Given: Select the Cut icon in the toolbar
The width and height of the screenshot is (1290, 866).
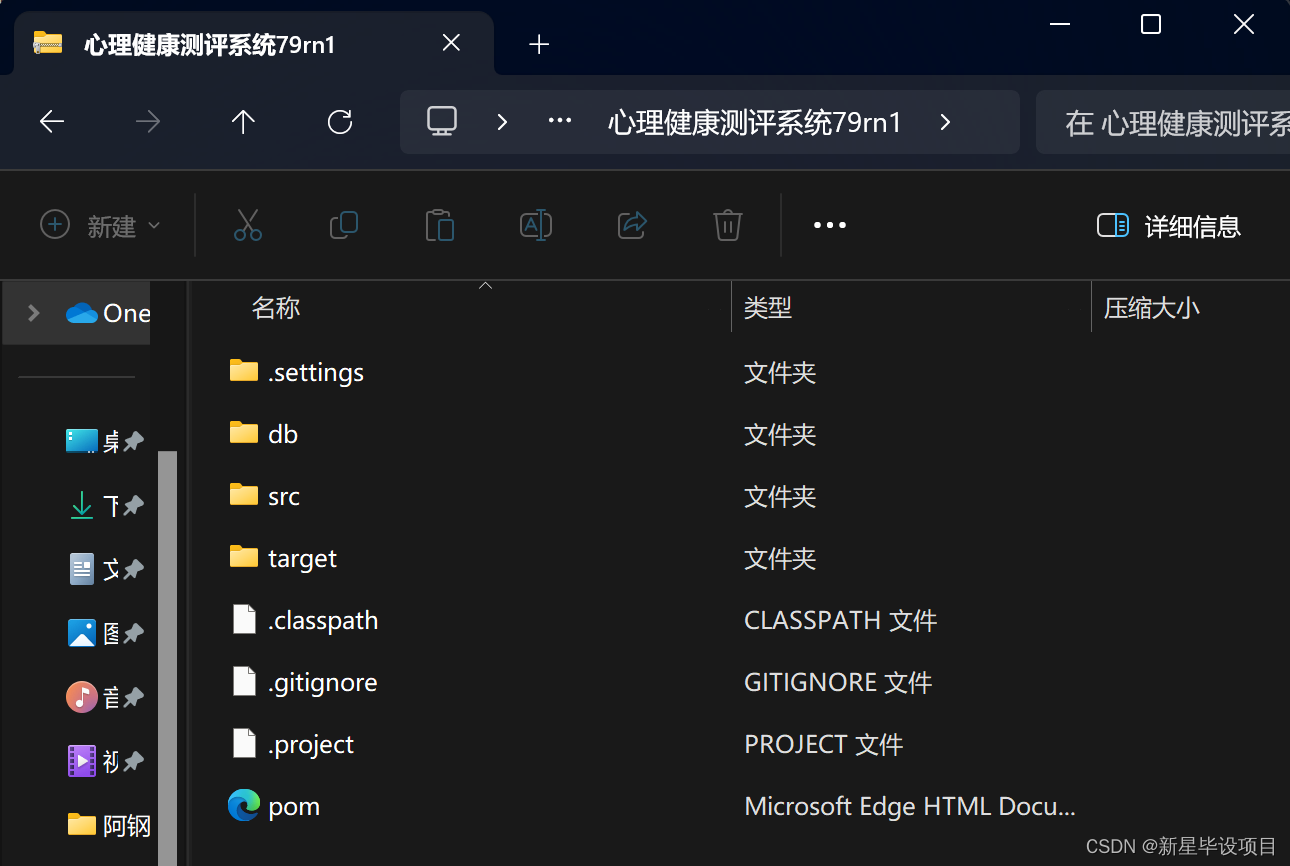Looking at the screenshot, I should click(x=247, y=225).
